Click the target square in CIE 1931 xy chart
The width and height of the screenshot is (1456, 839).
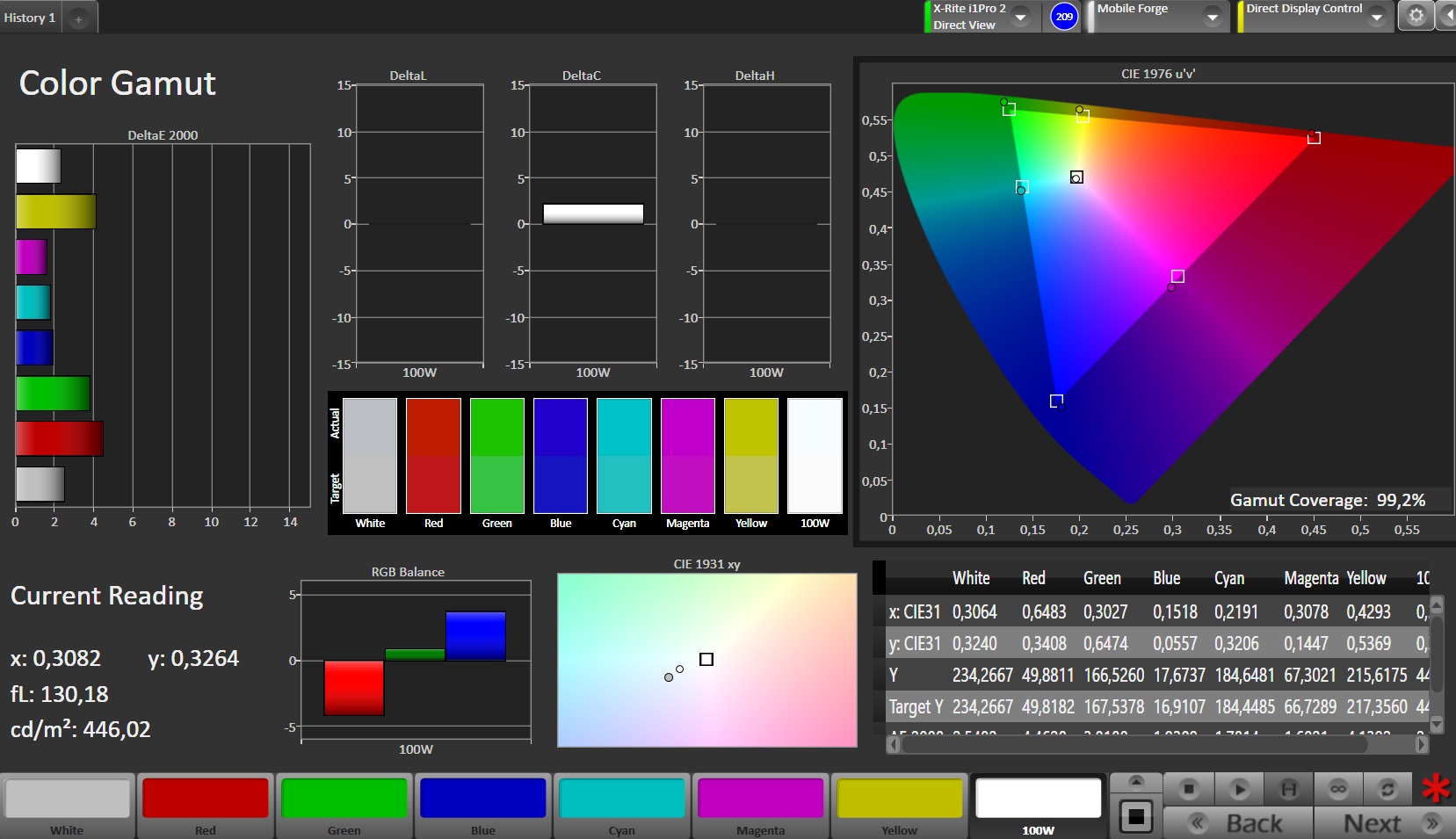pyautogui.click(x=706, y=659)
